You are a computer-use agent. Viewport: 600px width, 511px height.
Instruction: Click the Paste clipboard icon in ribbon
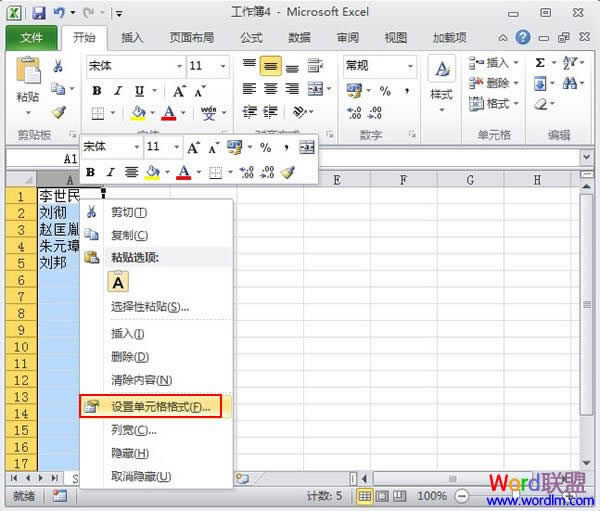click(x=28, y=70)
